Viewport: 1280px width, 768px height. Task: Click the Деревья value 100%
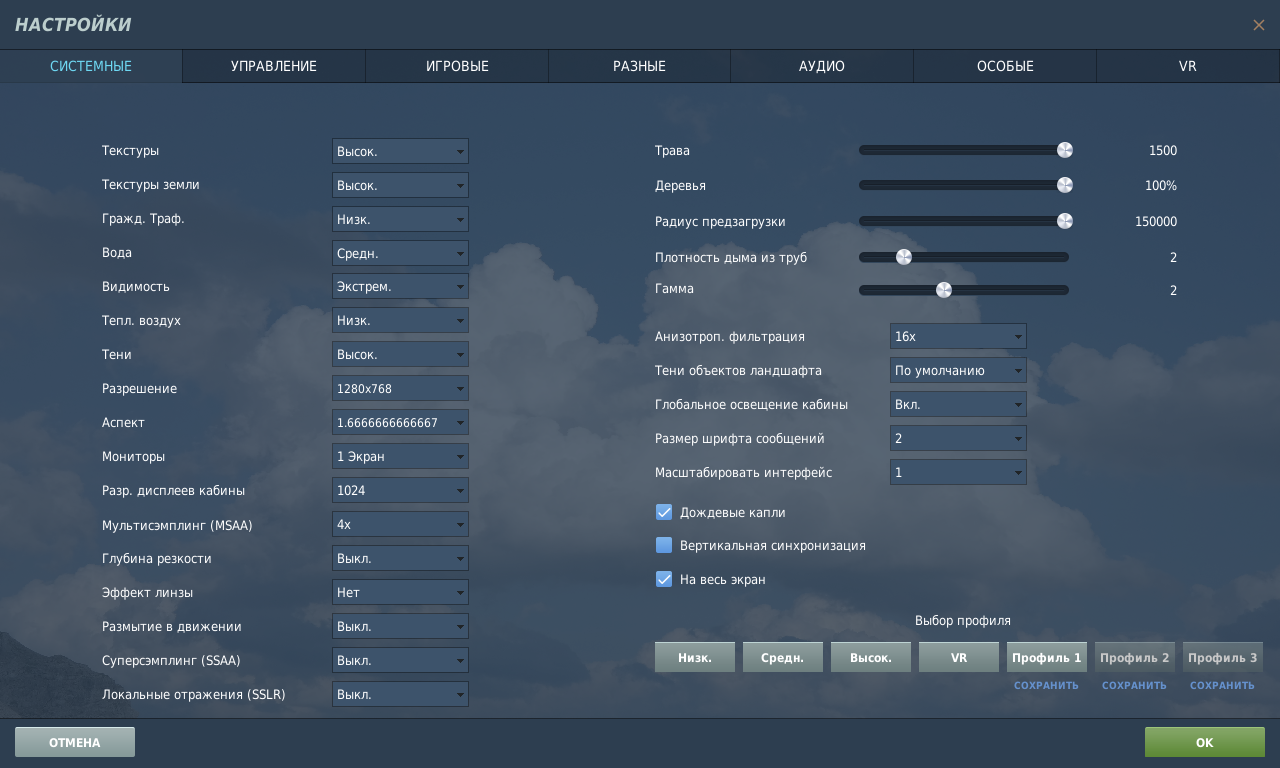point(1161,186)
